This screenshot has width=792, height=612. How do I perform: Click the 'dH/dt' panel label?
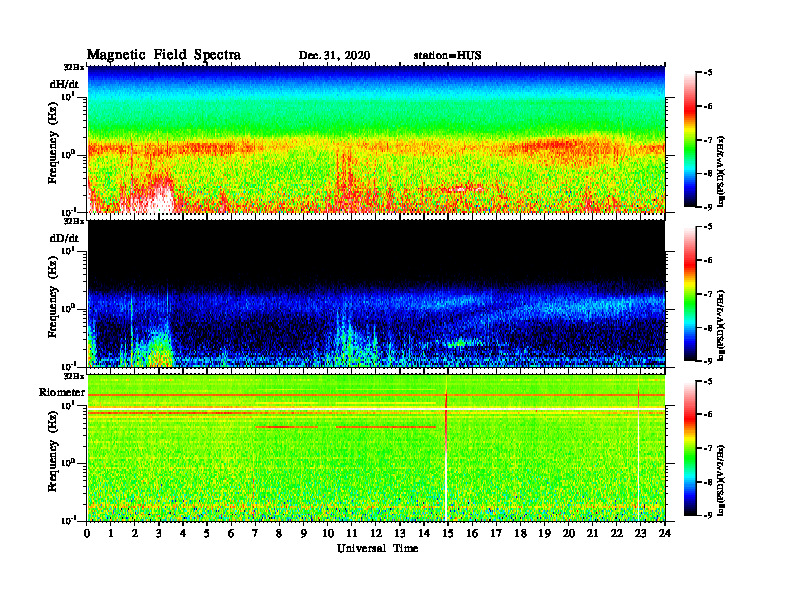tap(64, 84)
